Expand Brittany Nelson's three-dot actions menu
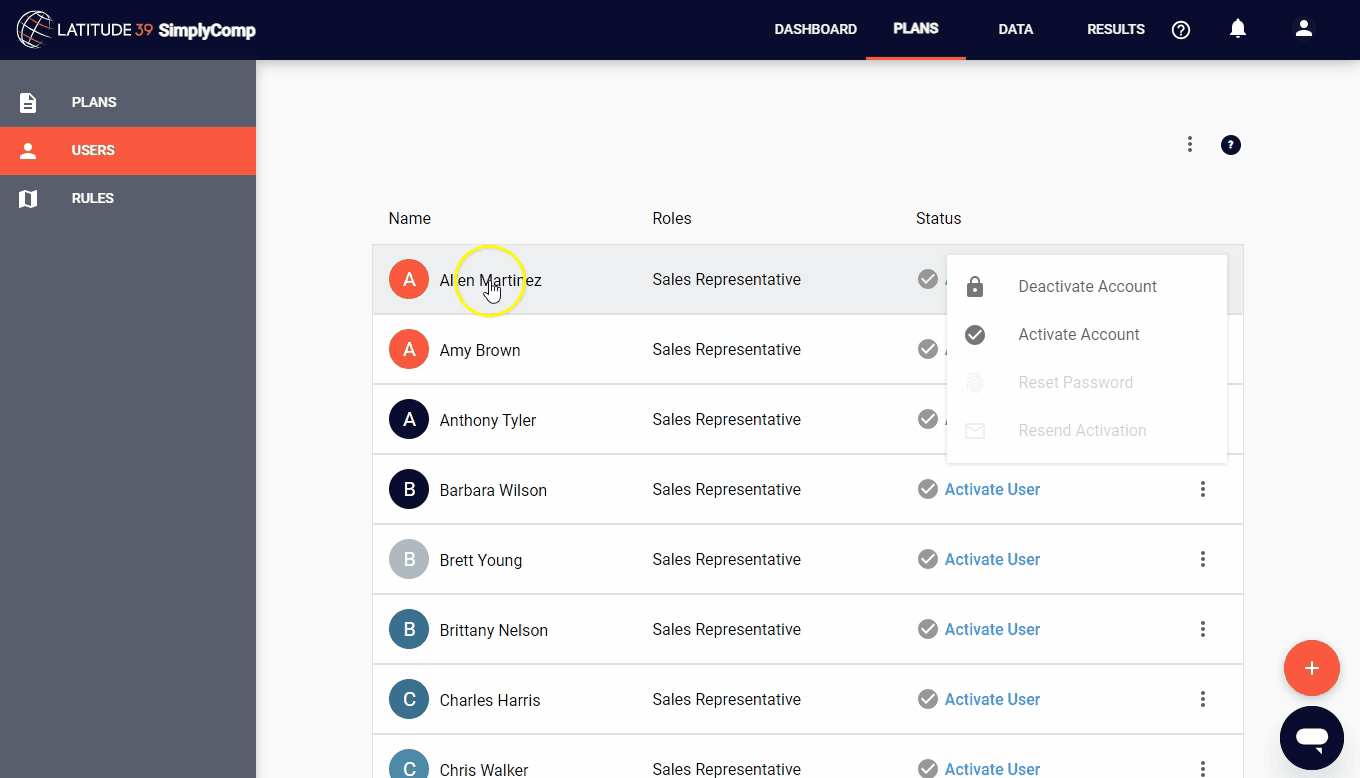Image resolution: width=1360 pixels, height=778 pixels. click(x=1203, y=629)
